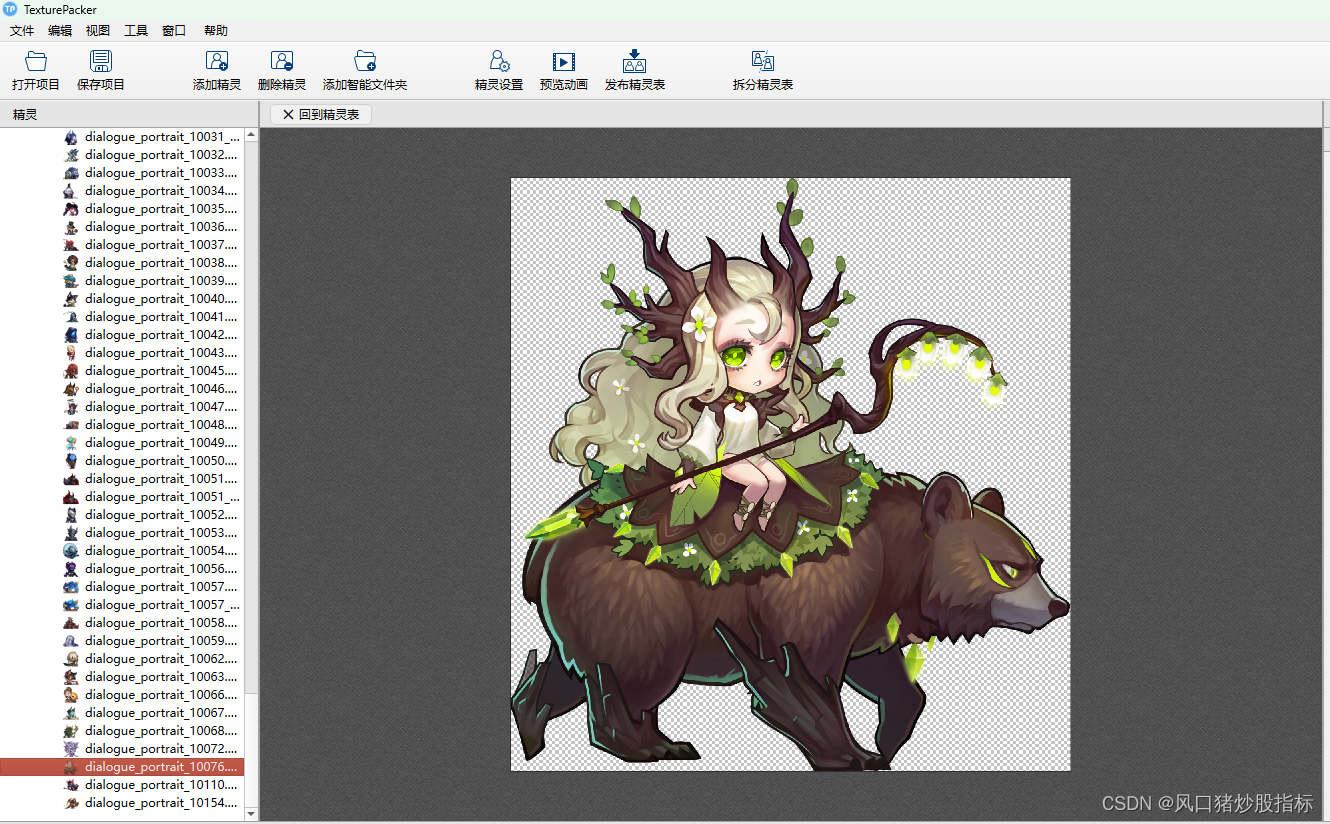Screen dimensions: 1330x824
Task: Click the thumbnail icon of dialogue_portrait_10066
Action: click(71, 695)
